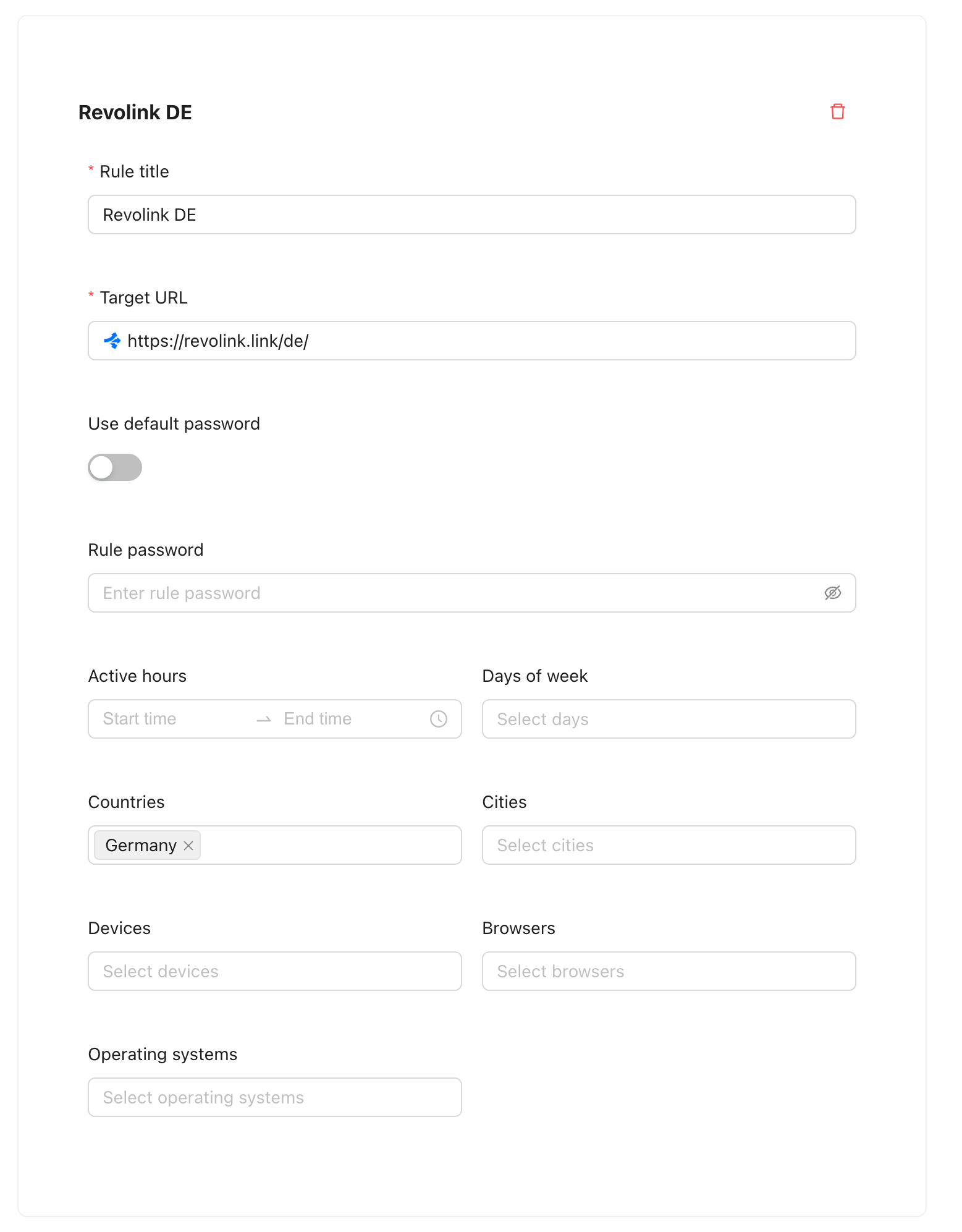Delete the Revolink DE rule via trash icon
Viewport: 962px width, 1232px height.
coord(837,112)
